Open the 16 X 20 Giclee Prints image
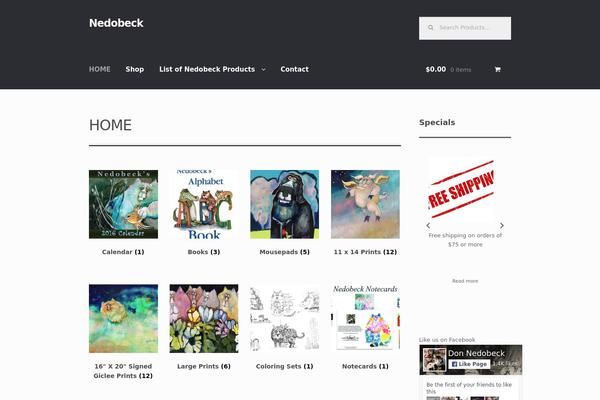 (123, 318)
